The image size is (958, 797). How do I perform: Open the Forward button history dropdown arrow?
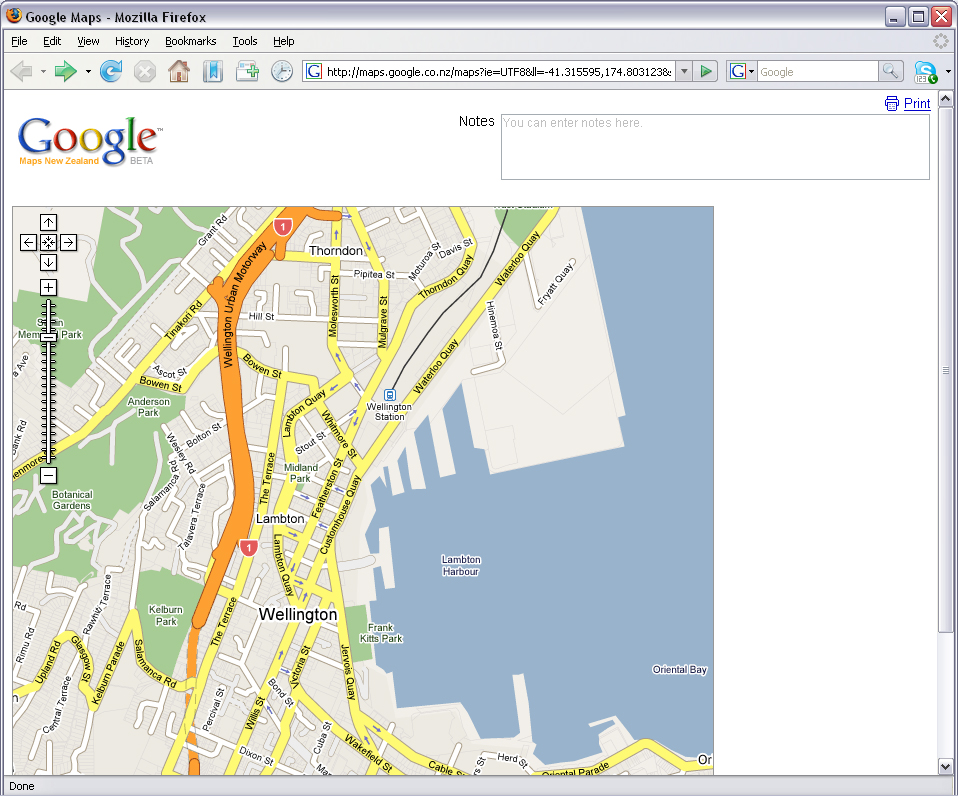pyautogui.click(x=88, y=71)
